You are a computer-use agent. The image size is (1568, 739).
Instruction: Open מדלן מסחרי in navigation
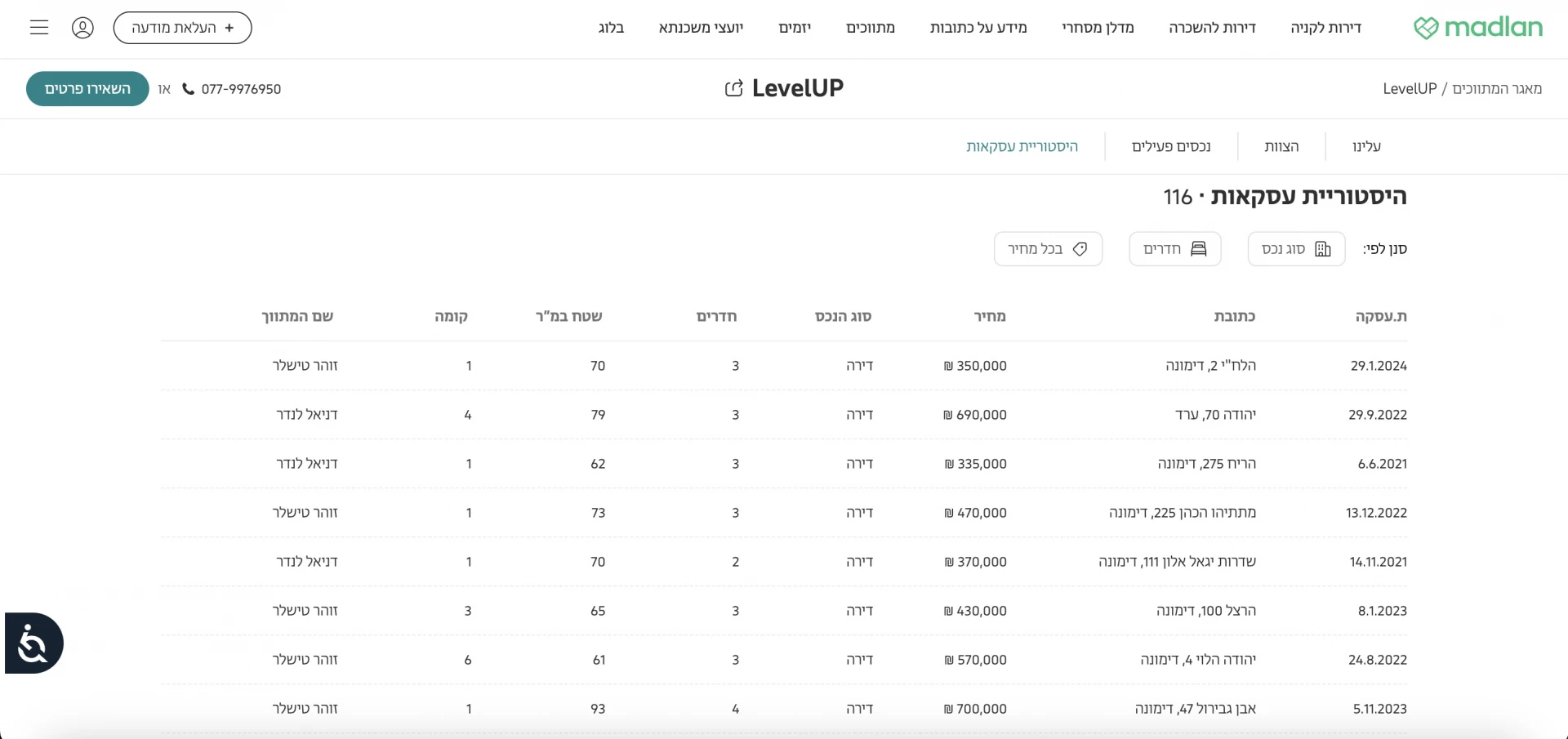pyautogui.click(x=1098, y=28)
